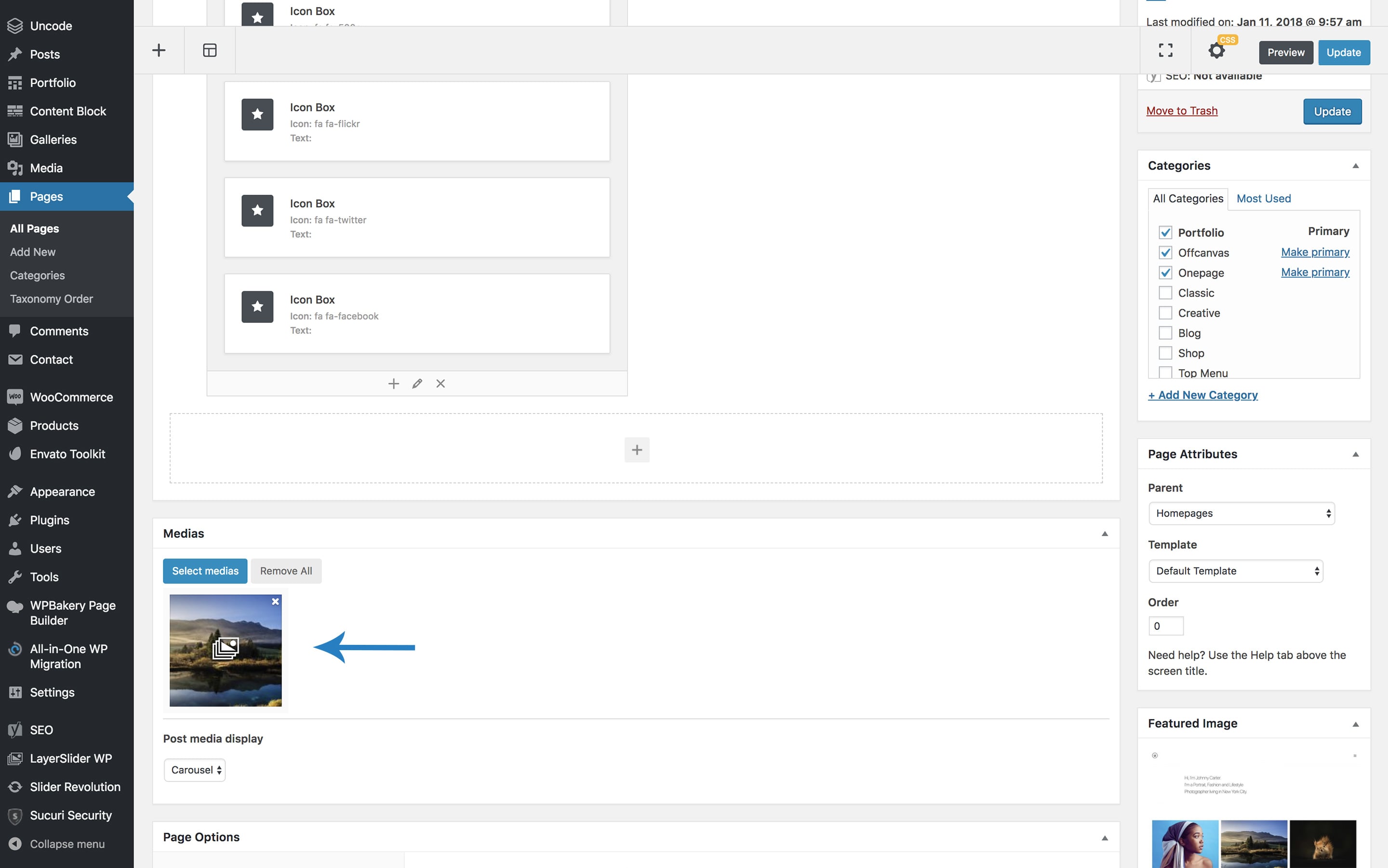The image size is (1388, 868).
Task: Click the fa-facebook Icon Box star icon
Action: point(257,307)
